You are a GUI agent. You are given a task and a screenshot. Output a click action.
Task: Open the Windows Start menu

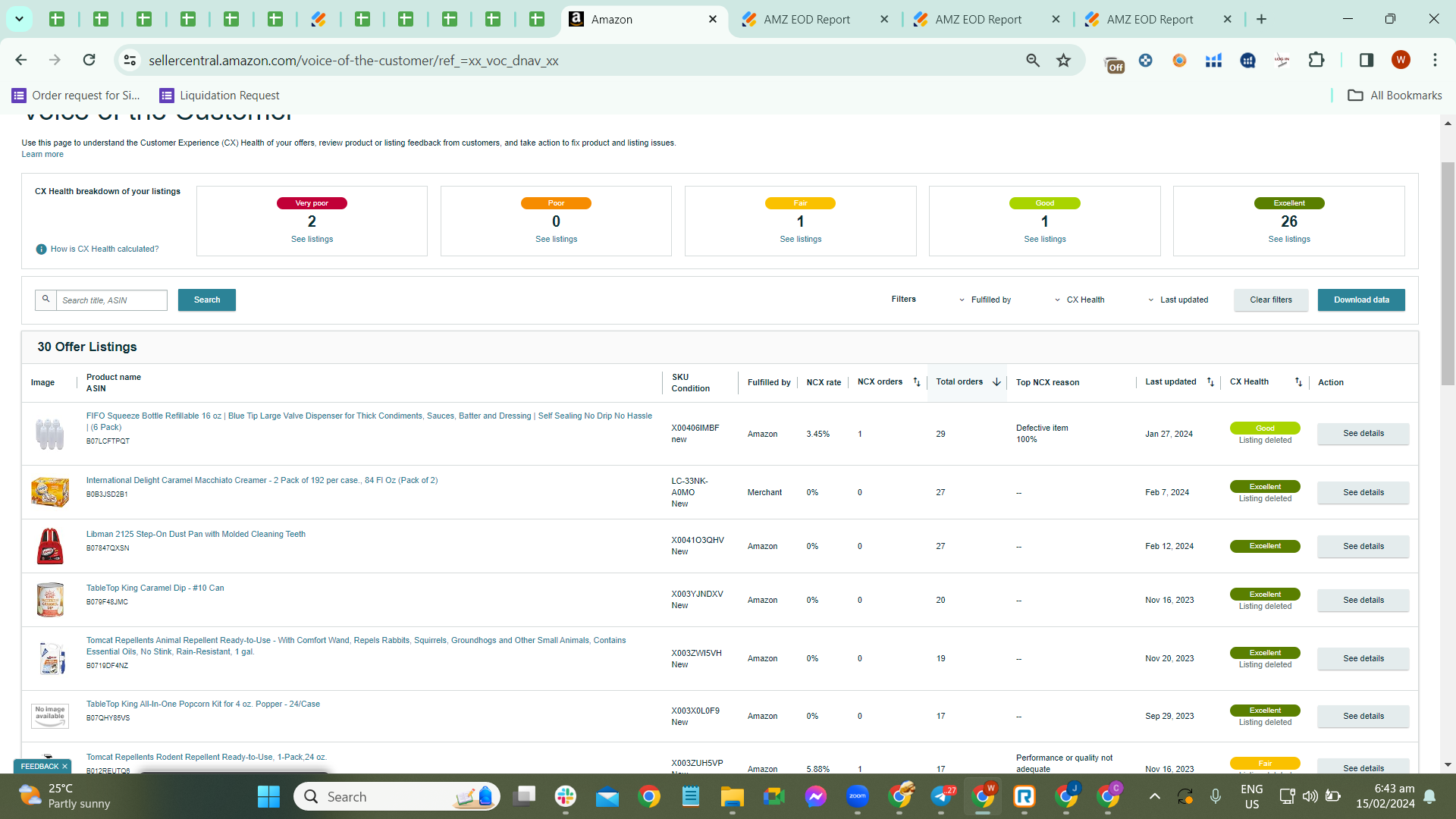pos(268,796)
